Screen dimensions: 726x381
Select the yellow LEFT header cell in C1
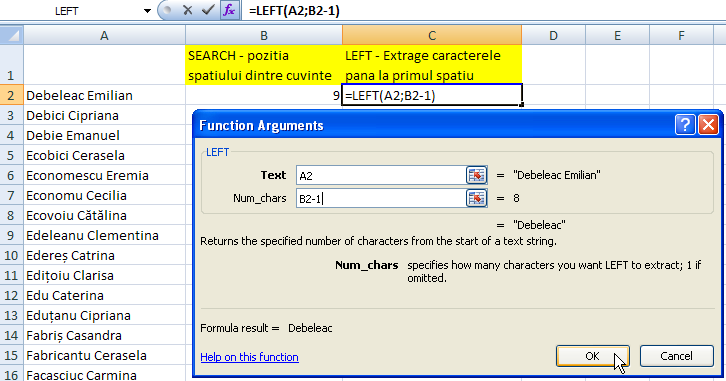432,65
